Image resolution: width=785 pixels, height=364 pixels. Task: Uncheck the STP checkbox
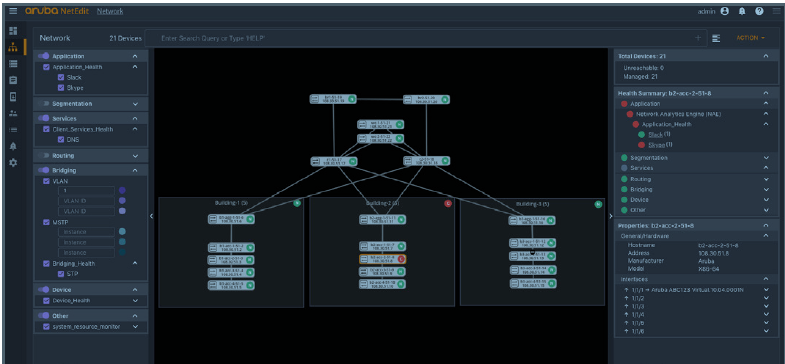pyautogui.click(x=61, y=274)
